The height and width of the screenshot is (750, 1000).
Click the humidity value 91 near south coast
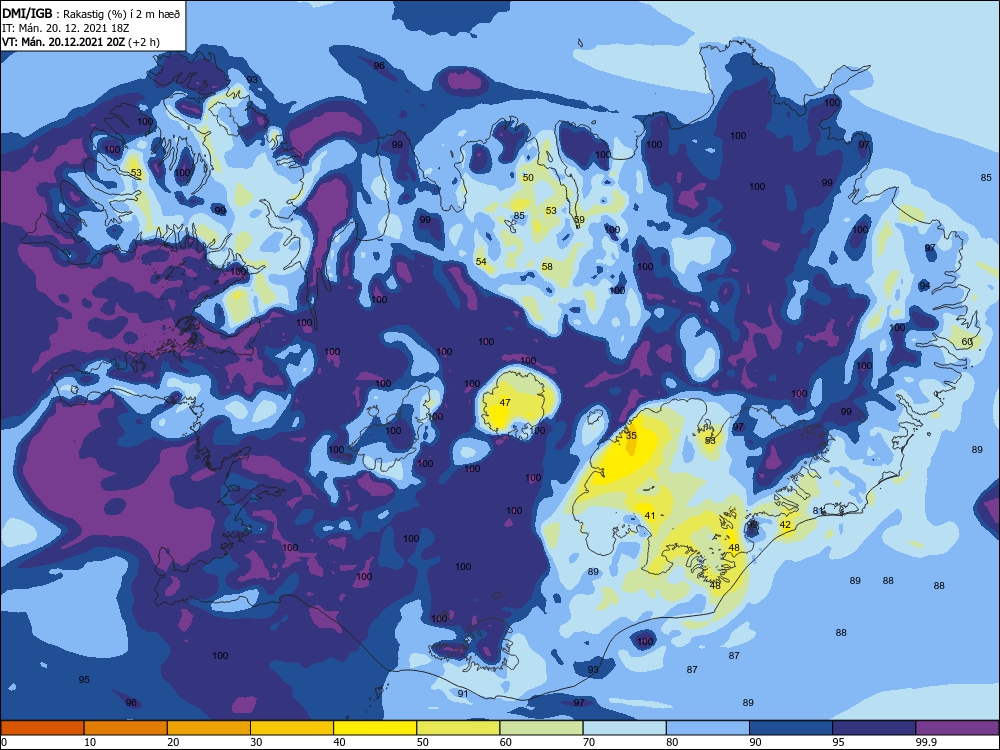click(463, 693)
